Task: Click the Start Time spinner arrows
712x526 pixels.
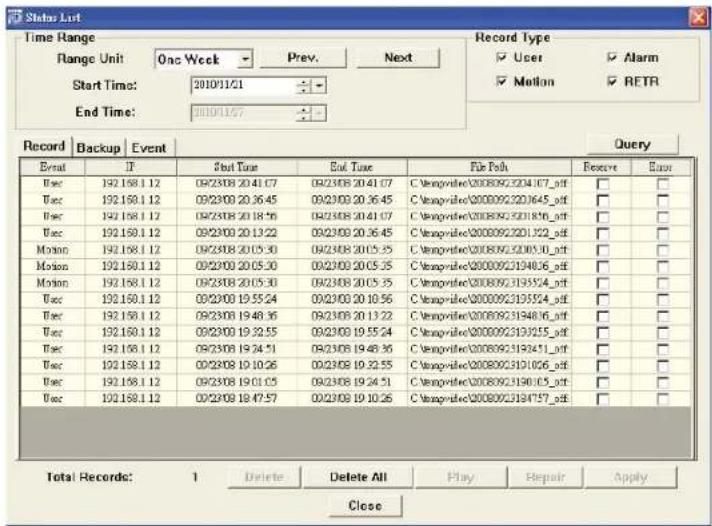Action: [303, 85]
